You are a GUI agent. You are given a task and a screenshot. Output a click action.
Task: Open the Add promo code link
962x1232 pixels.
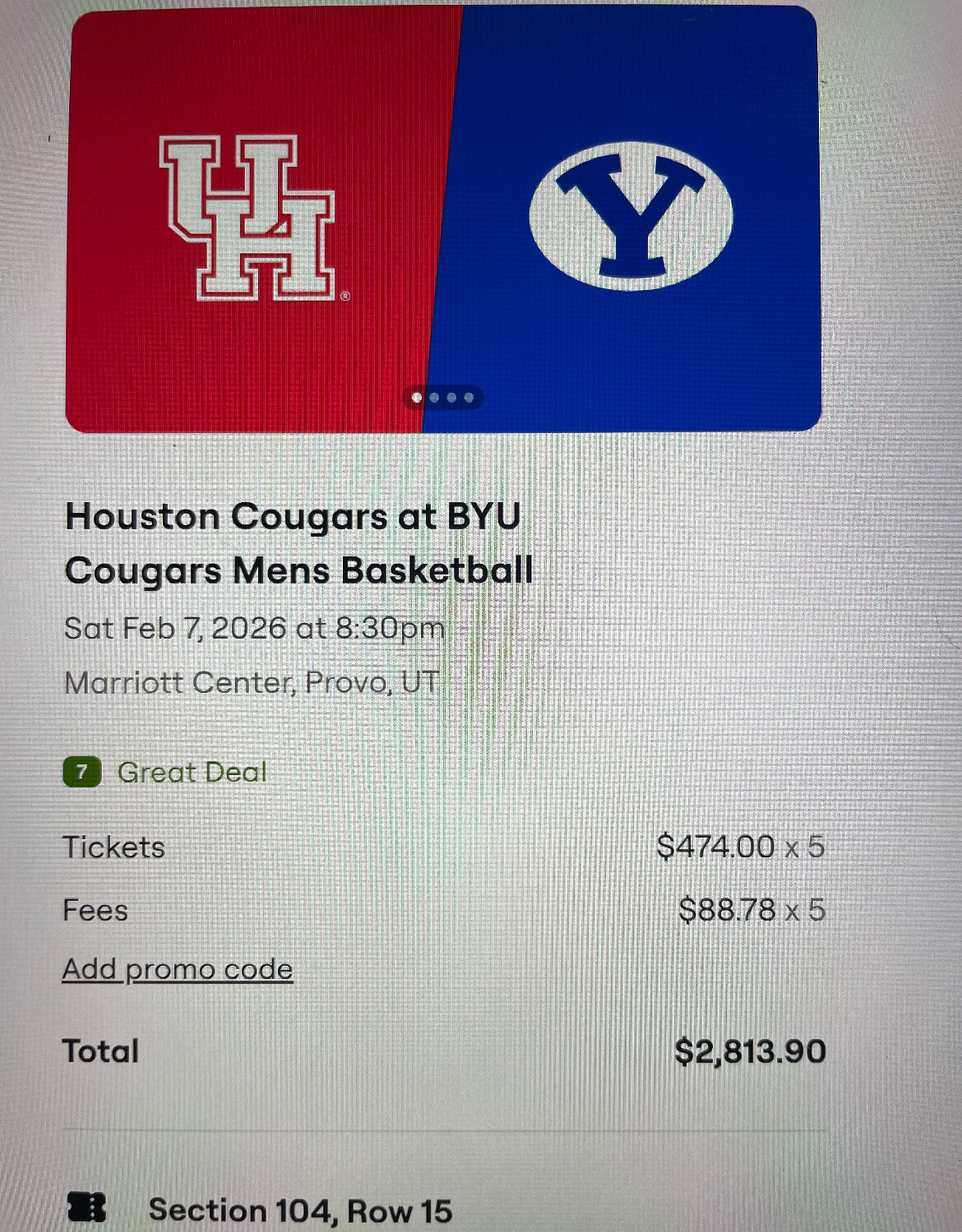178,970
